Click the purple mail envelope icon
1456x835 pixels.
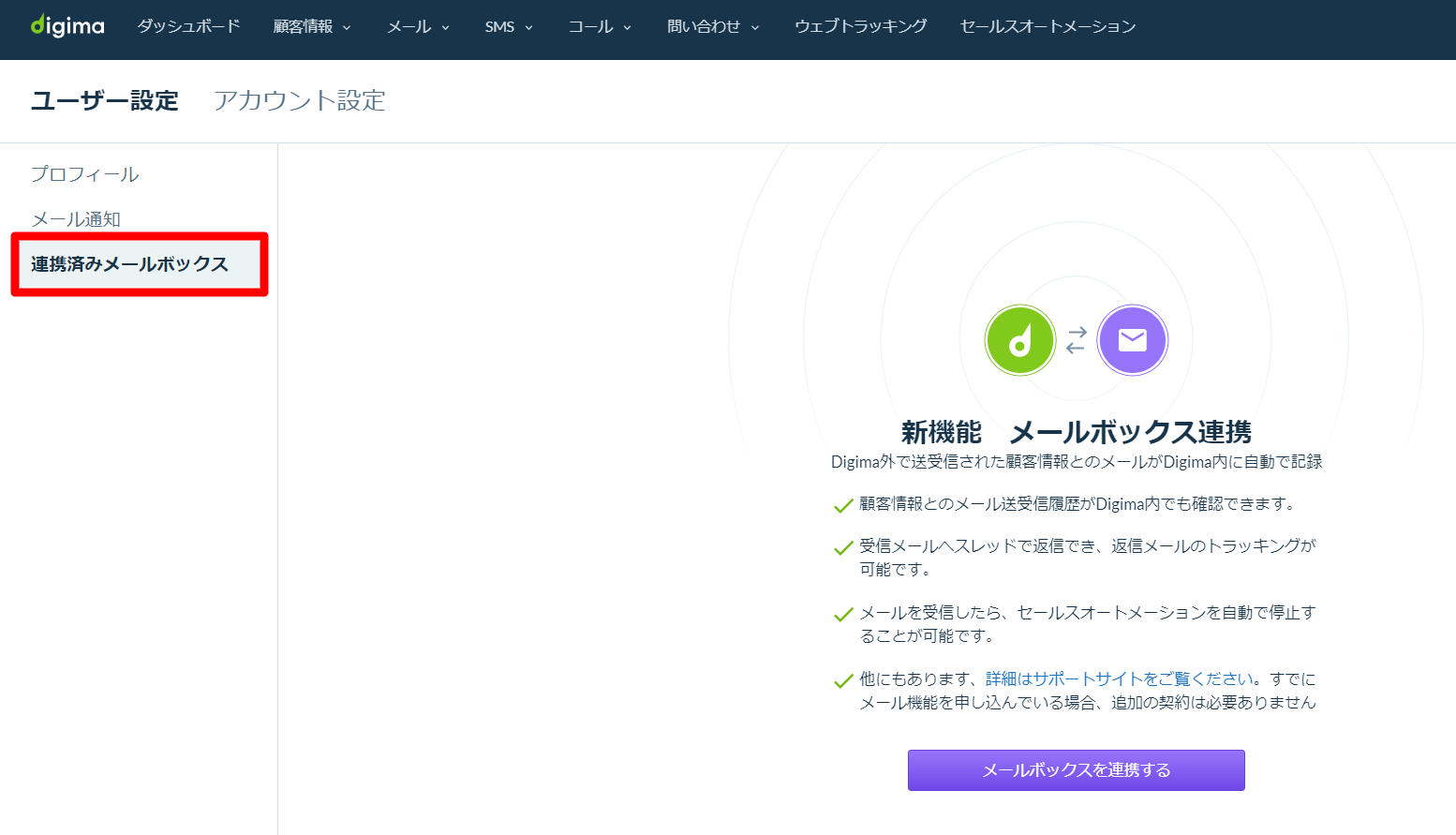click(1133, 340)
